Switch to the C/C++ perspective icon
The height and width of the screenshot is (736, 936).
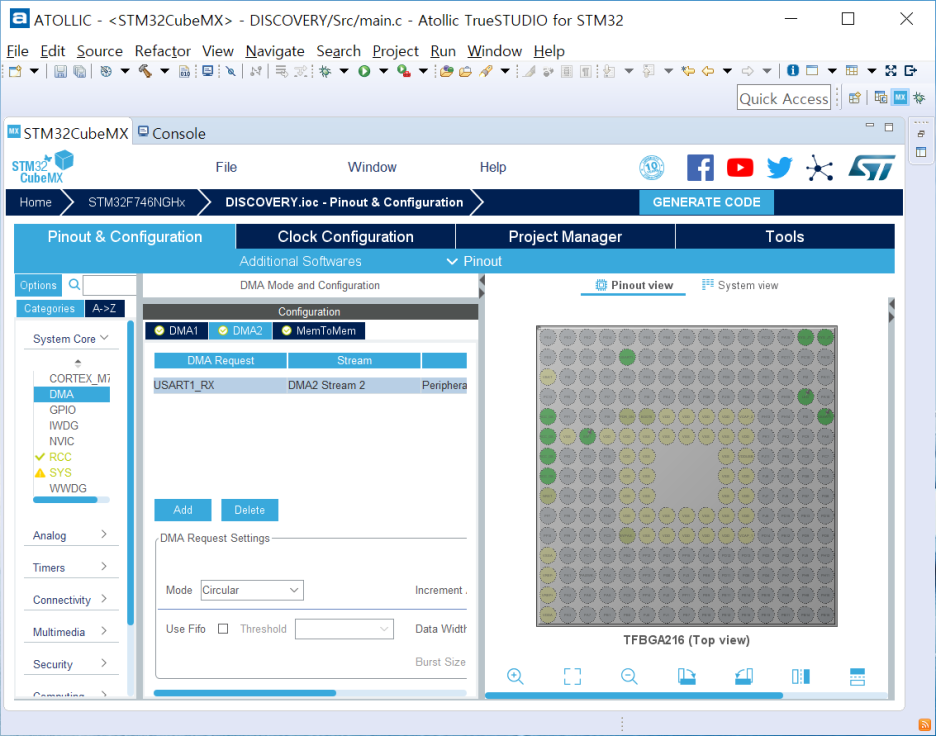coord(880,97)
